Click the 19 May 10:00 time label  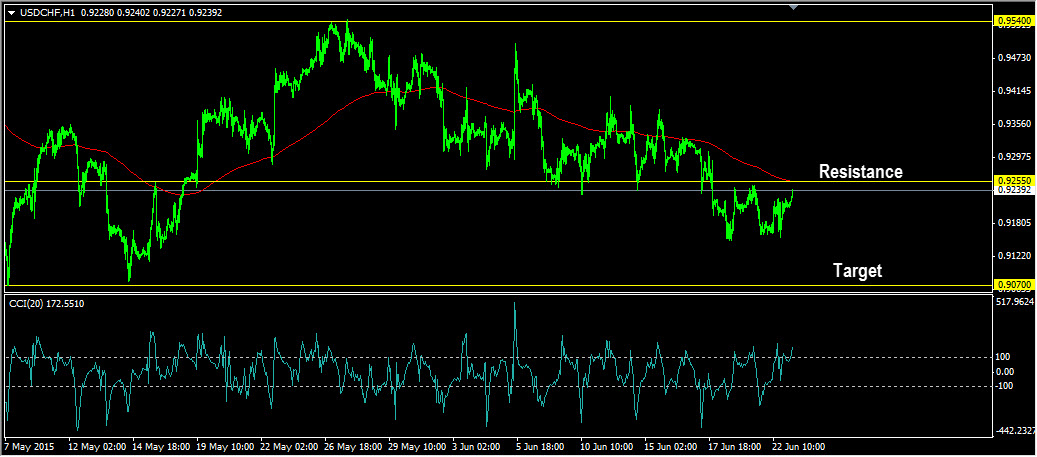[x=224, y=446]
